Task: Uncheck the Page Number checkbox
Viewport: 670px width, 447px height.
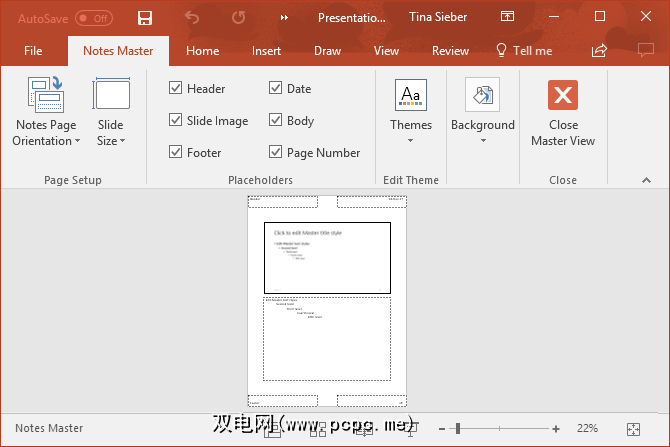Action: (276, 153)
